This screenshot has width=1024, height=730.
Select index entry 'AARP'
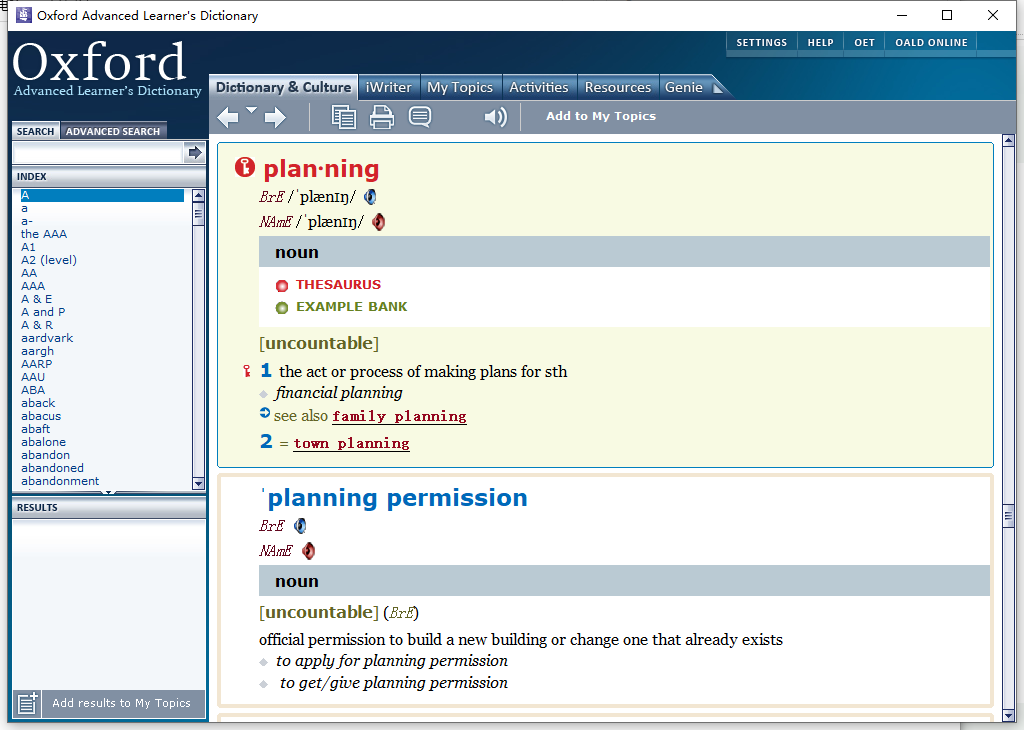(37, 364)
